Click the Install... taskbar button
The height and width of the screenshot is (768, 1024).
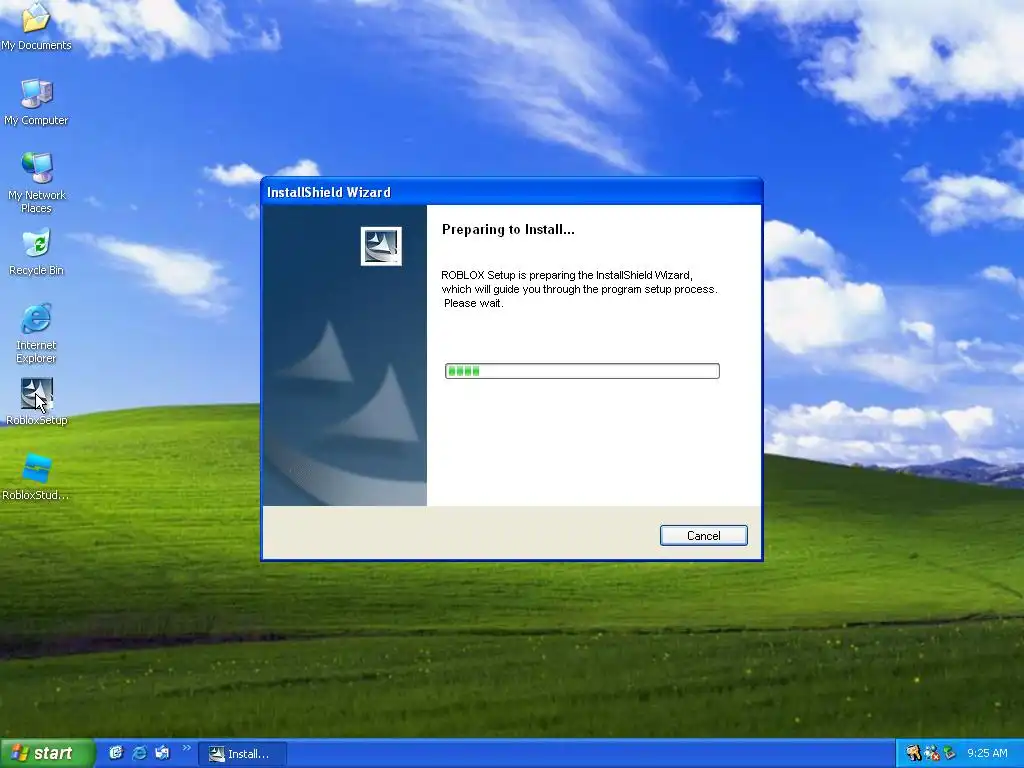click(x=242, y=754)
